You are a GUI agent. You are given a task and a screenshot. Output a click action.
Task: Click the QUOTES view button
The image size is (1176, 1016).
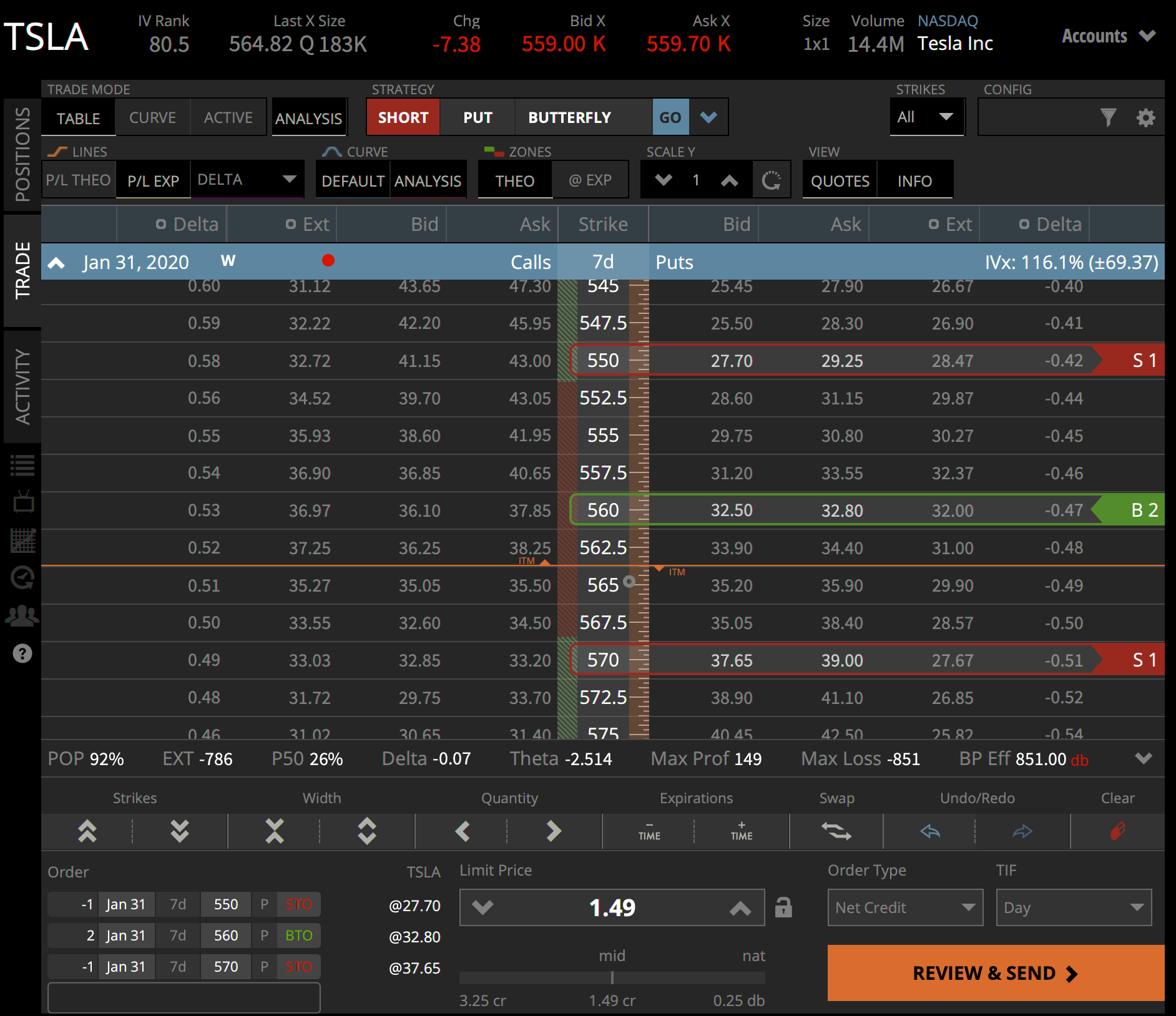[840, 181]
